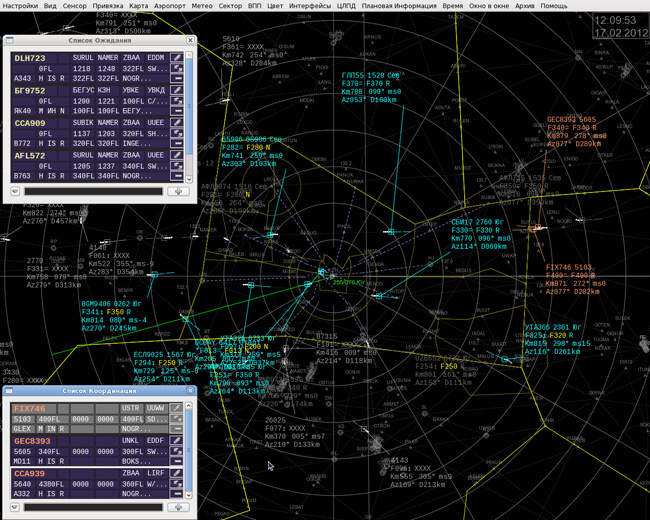Open the Настройки menu
This screenshot has height=520, width=650.
[20, 6]
